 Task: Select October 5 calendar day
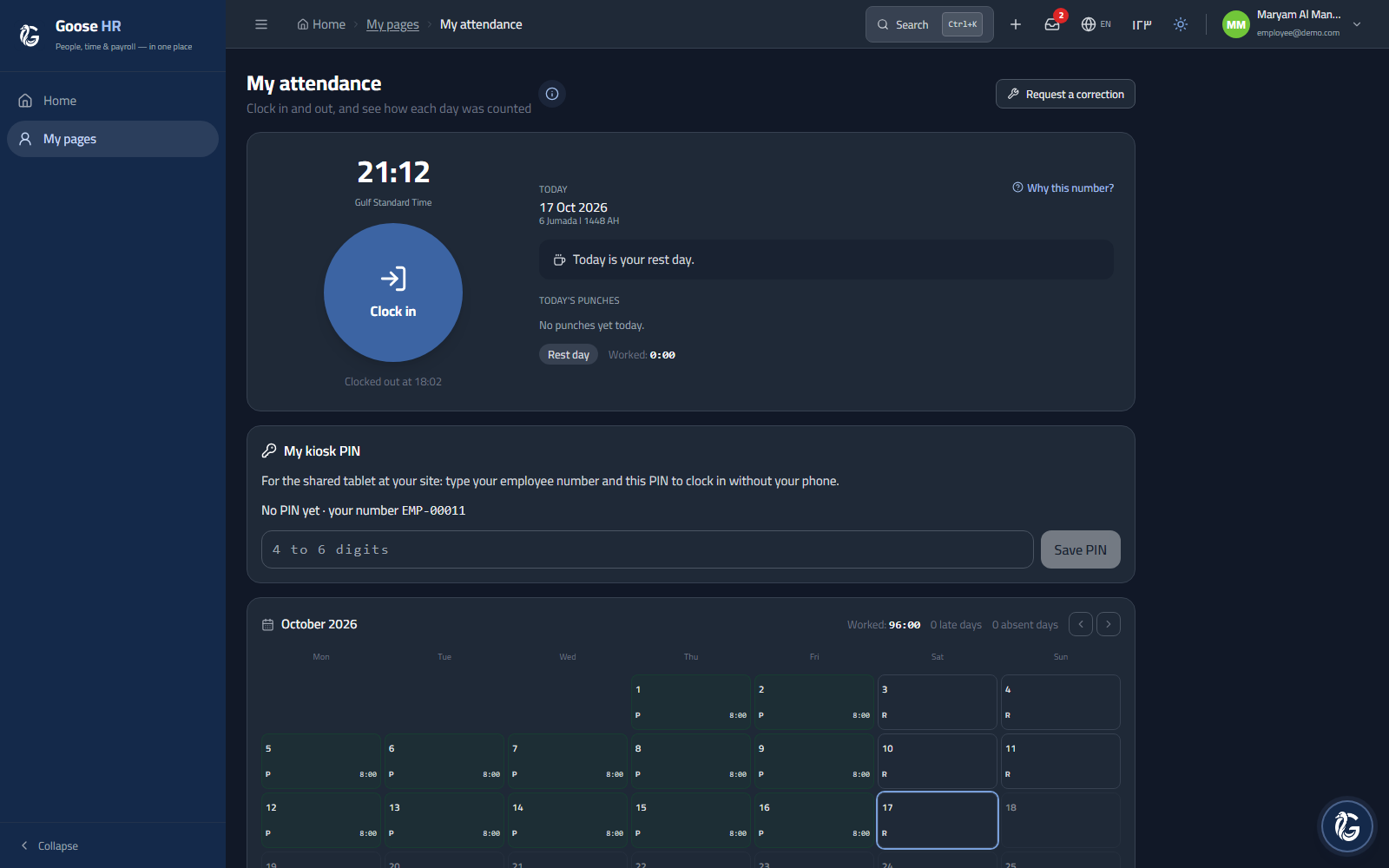(x=321, y=761)
